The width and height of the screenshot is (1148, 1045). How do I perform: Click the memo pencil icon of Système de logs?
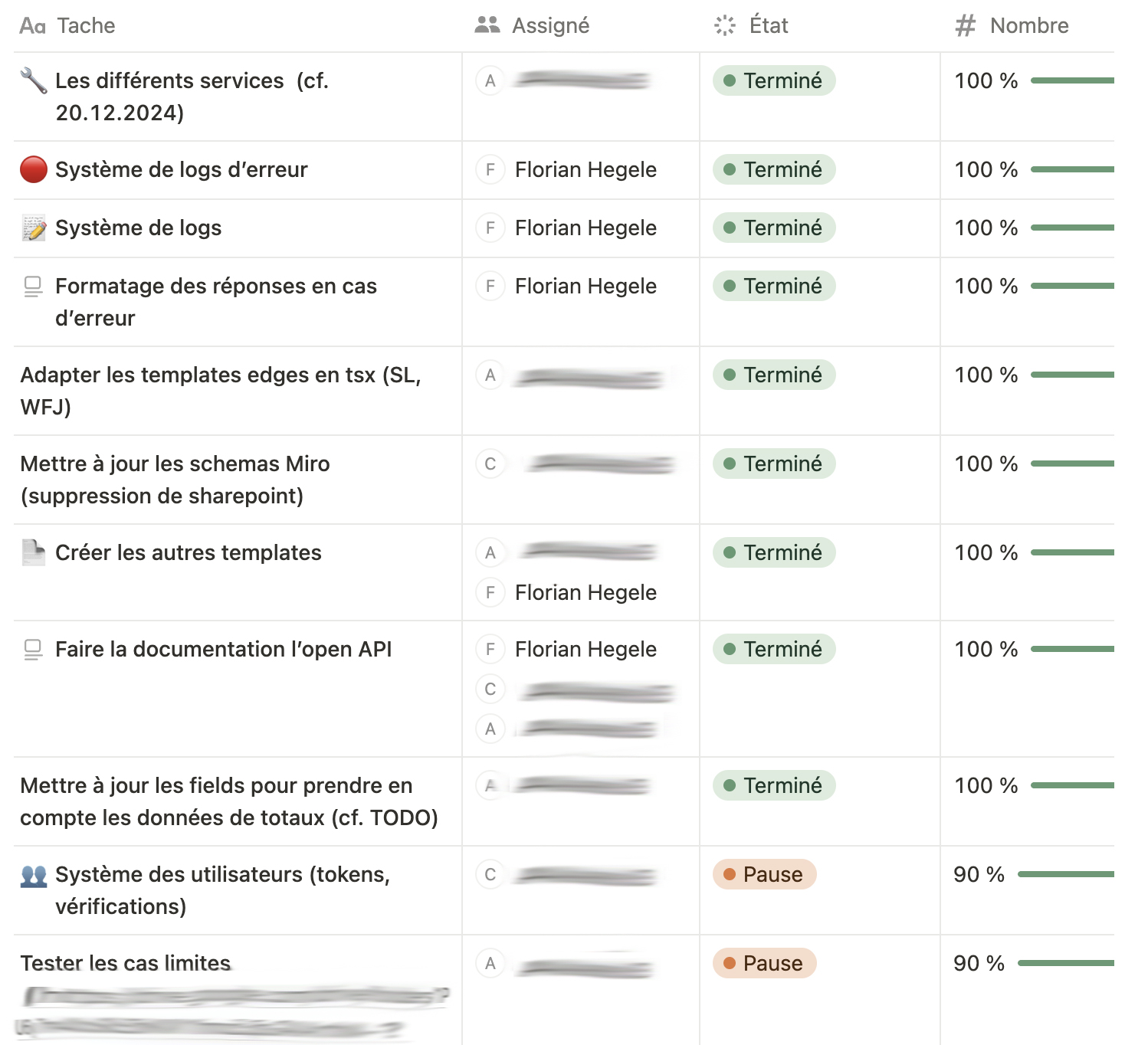33,228
